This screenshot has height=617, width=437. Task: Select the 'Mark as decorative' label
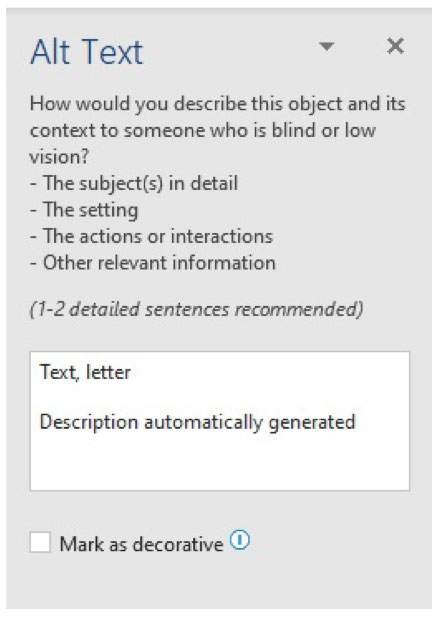click(x=141, y=545)
